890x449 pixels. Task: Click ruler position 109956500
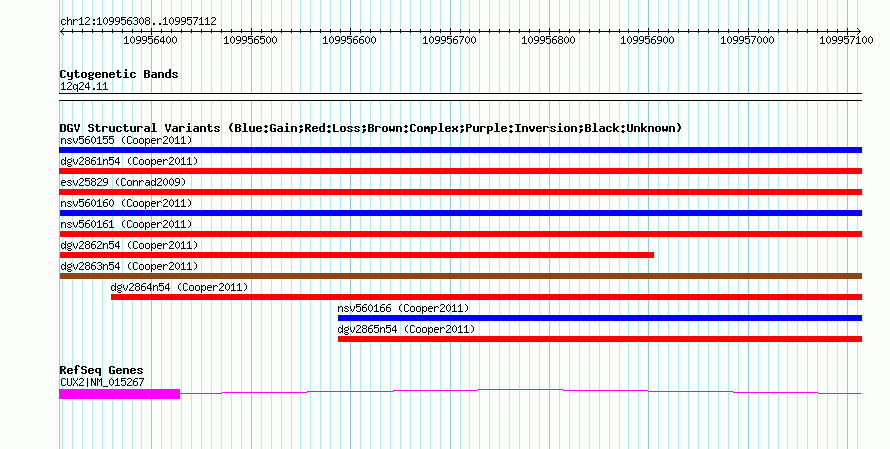[250, 40]
